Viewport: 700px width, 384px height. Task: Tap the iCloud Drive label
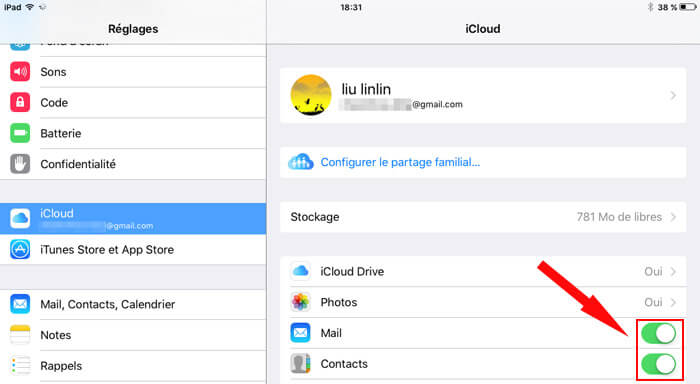352,271
